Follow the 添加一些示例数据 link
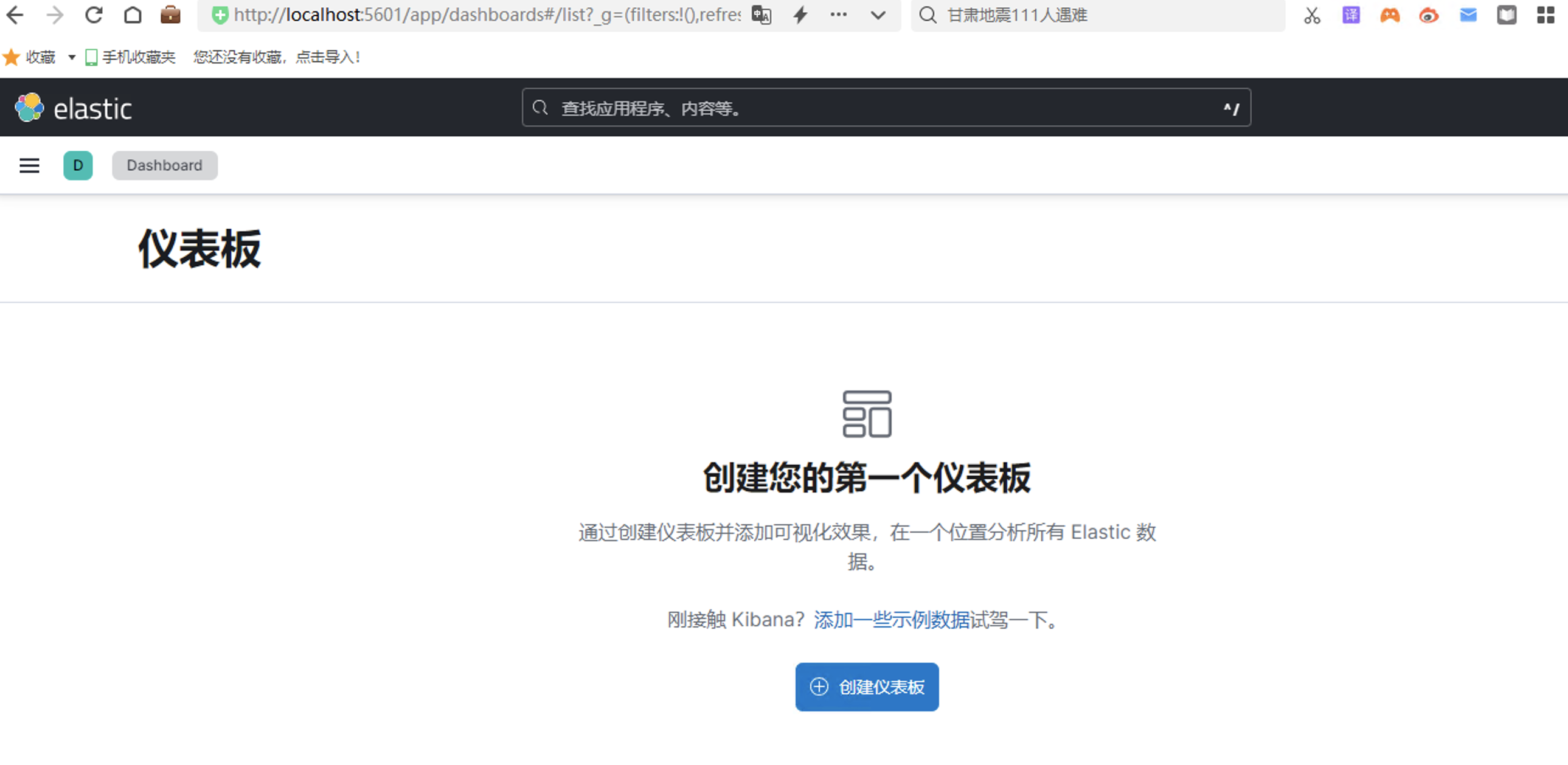 (891, 620)
